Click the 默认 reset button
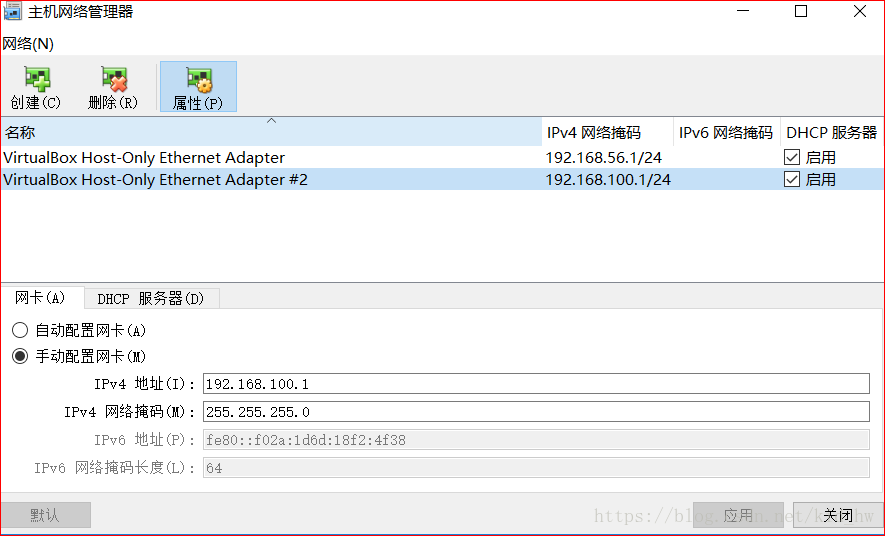The width and height of the screenshot is (885, 536). [x=45, y=515]
